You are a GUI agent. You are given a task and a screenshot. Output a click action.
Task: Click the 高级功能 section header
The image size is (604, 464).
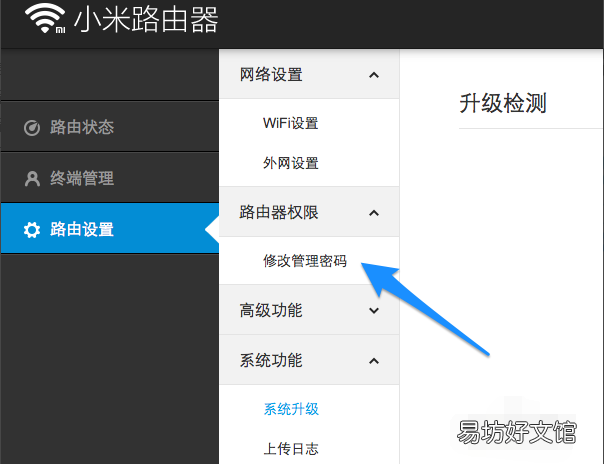[x=309, y=310]
